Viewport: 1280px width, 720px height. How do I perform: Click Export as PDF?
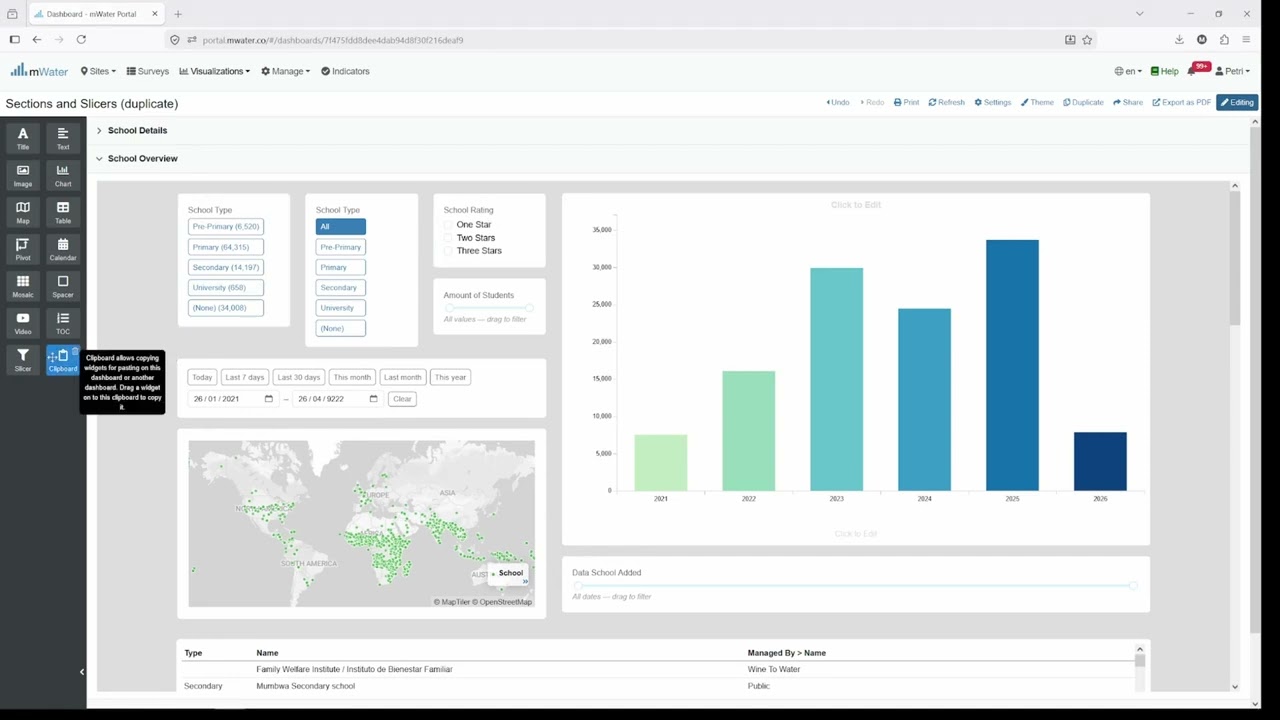(1181, 103)
